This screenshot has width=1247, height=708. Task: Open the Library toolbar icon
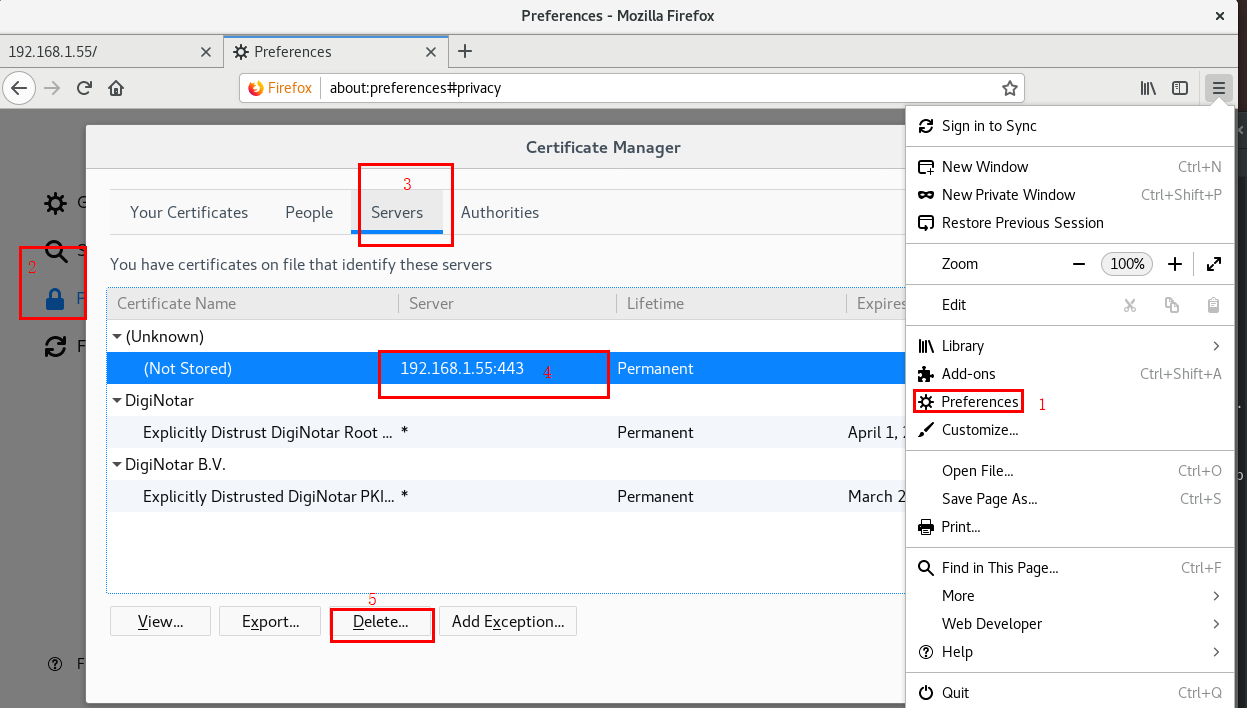click(x=1148, y=88)
